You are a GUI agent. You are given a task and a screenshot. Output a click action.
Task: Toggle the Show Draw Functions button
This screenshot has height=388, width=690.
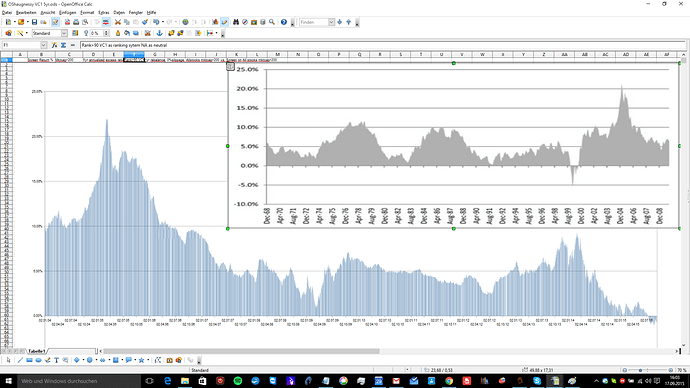pos(224,22)
